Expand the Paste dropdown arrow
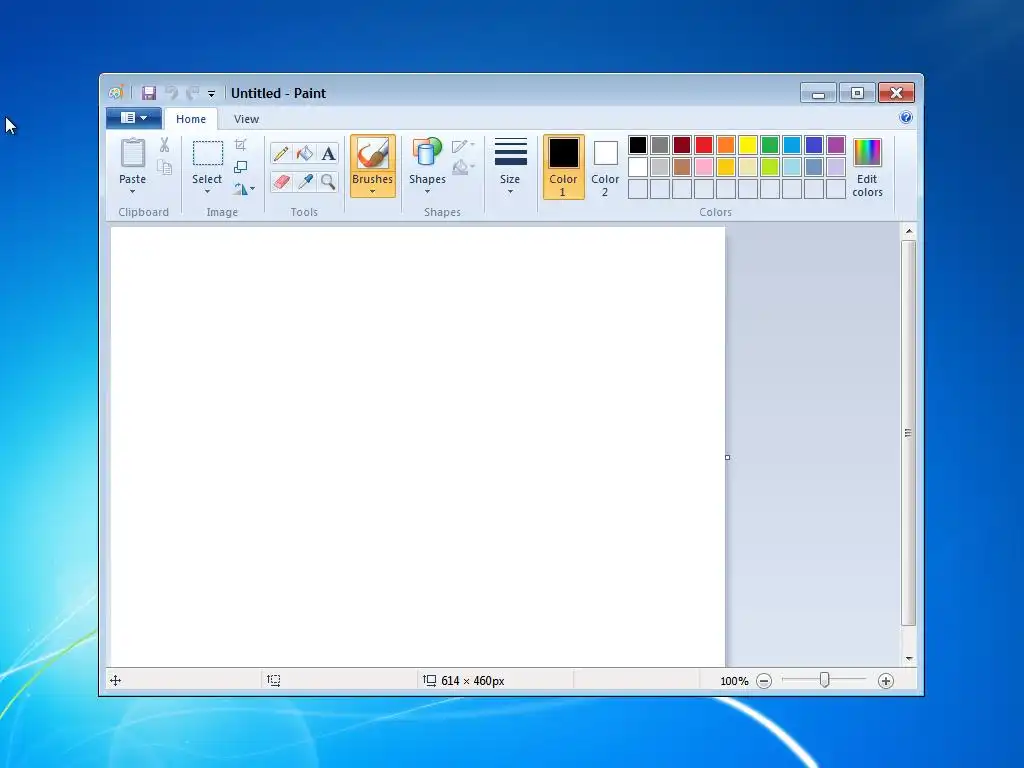1024x768 pixels. (x=133, y=192)
